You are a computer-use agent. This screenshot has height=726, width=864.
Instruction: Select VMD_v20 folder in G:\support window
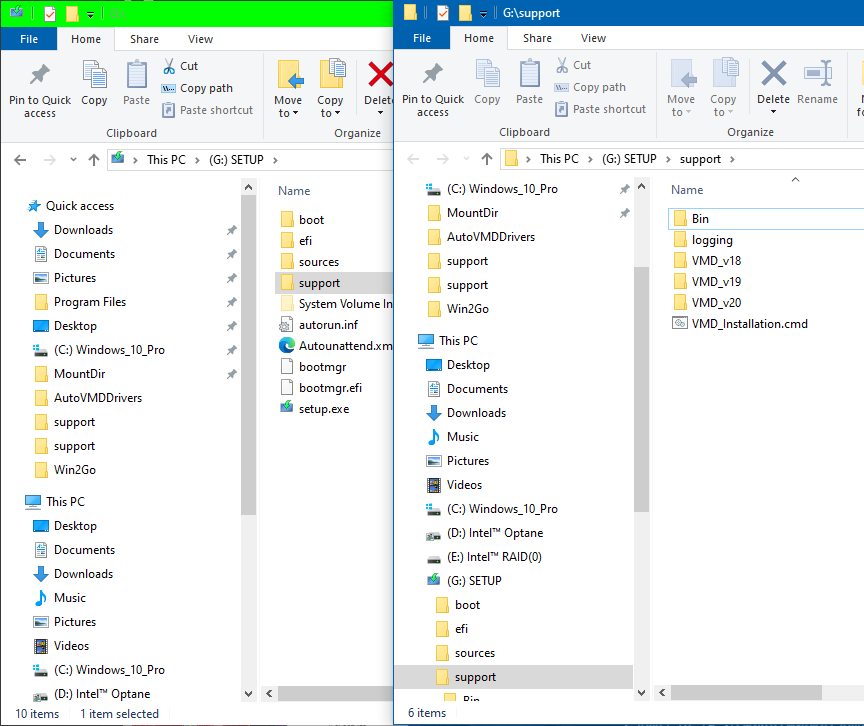716,303
